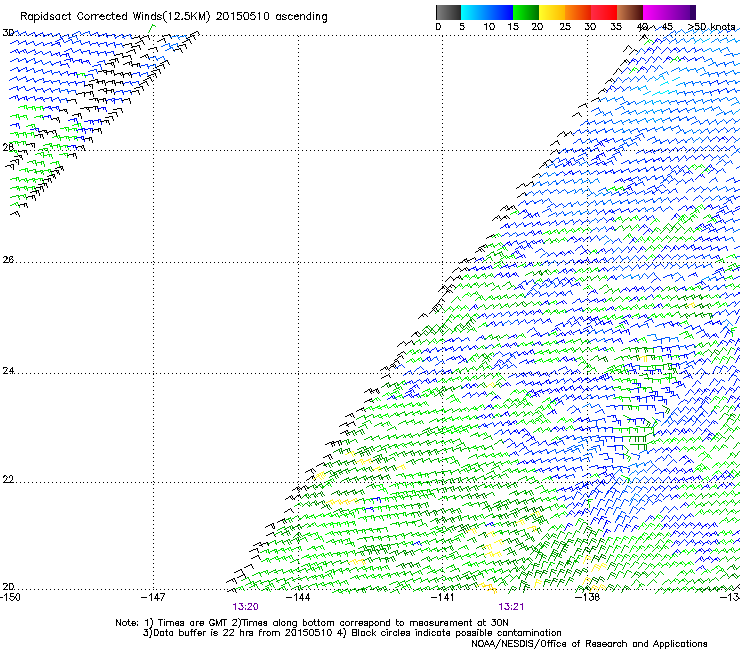740x650 pixels.
Task: Click the NOAA/NESDIS credit text
Action: click(x=589, y=644)
